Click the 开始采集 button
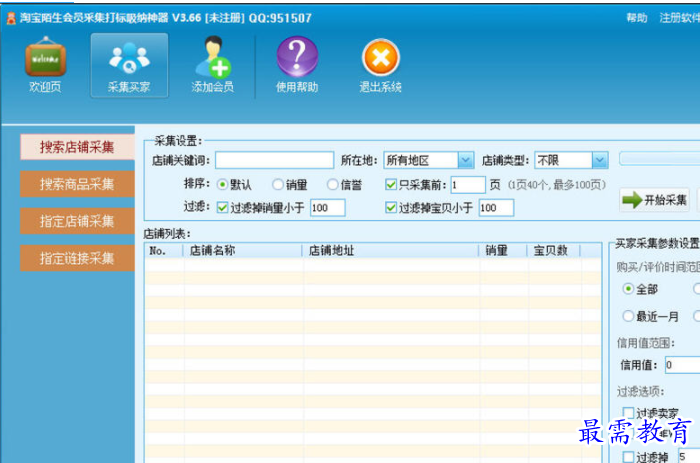Image resolution: width=700 pixels, height=463 pixels. tap(654, 200)
